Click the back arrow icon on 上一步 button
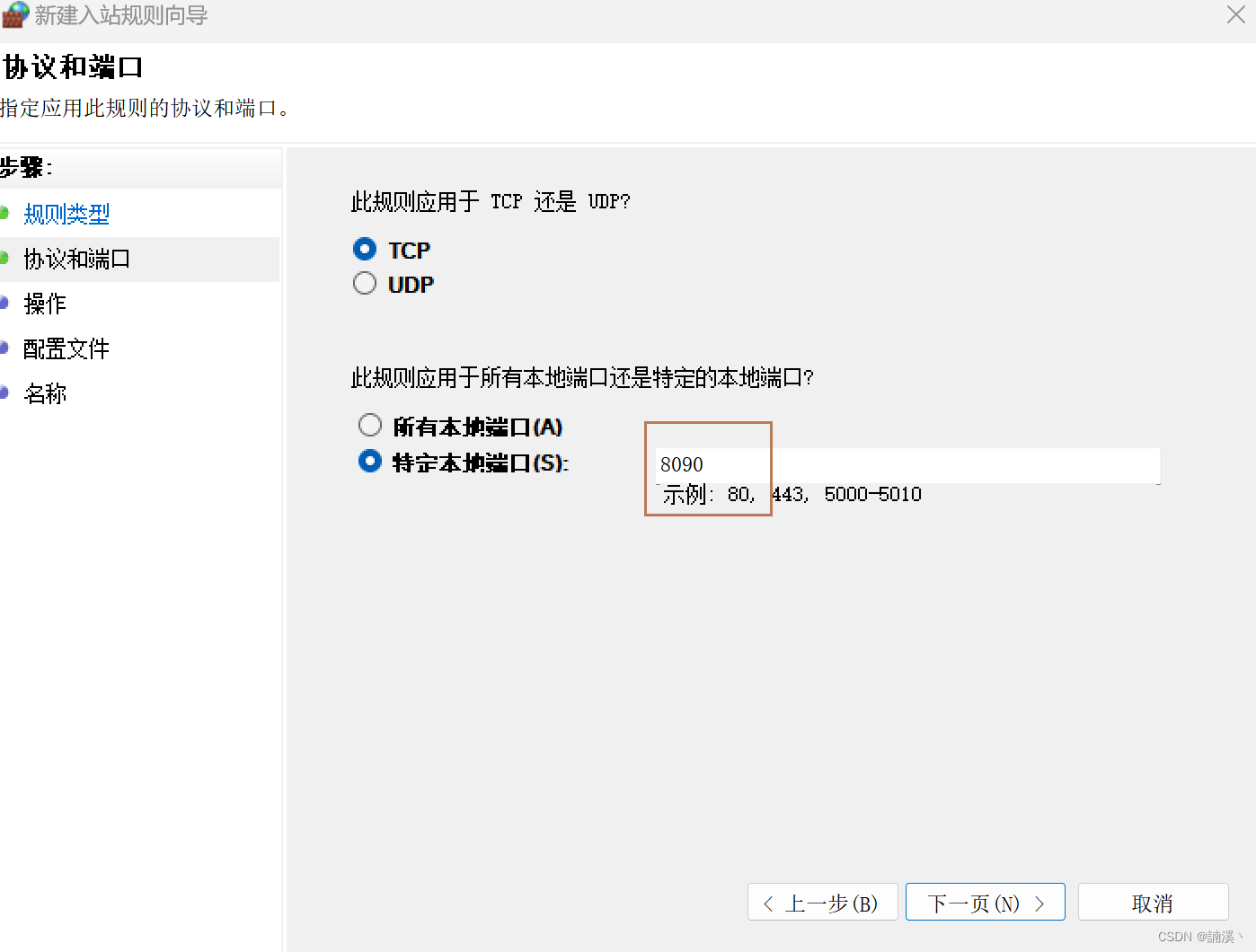Screen dimensions: 1256x952 pyautogui.click(x=768, y=902)
